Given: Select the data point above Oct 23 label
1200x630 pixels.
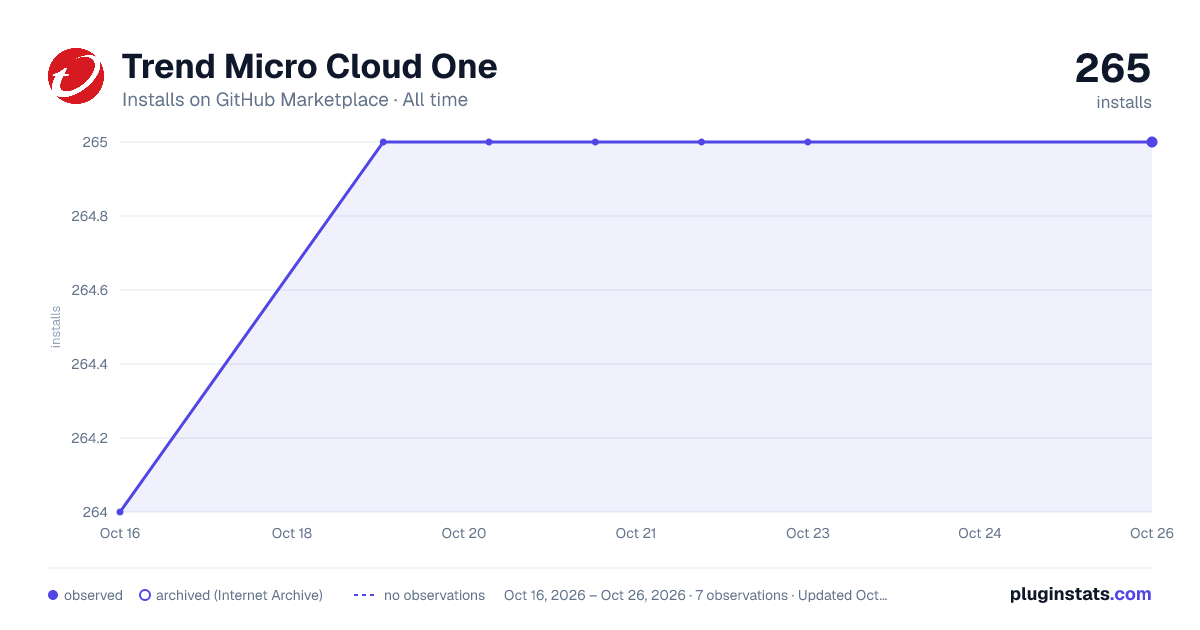Looking at the screenshot, I should click(x=808, y=142).
